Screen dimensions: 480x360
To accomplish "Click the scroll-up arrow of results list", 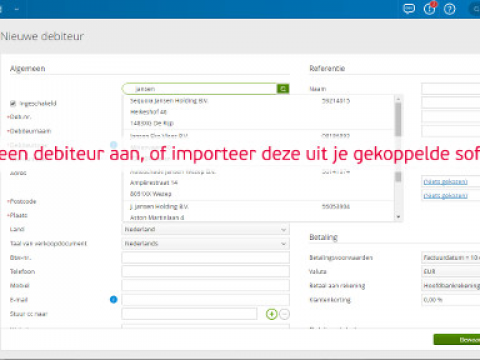I will 398,99.
